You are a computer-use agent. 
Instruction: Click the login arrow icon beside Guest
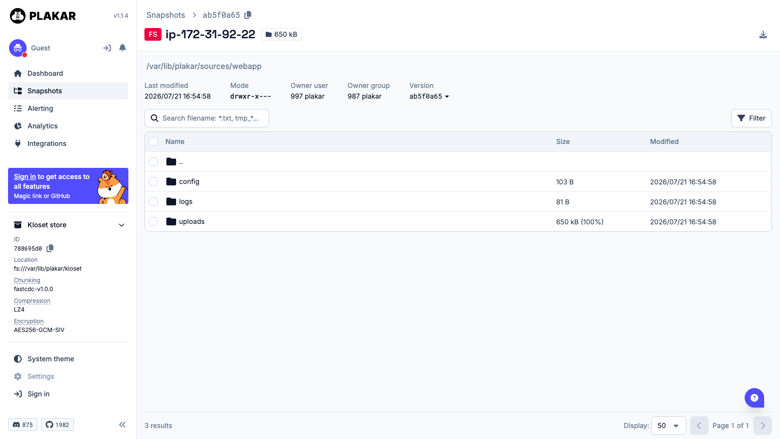[106, 48]
